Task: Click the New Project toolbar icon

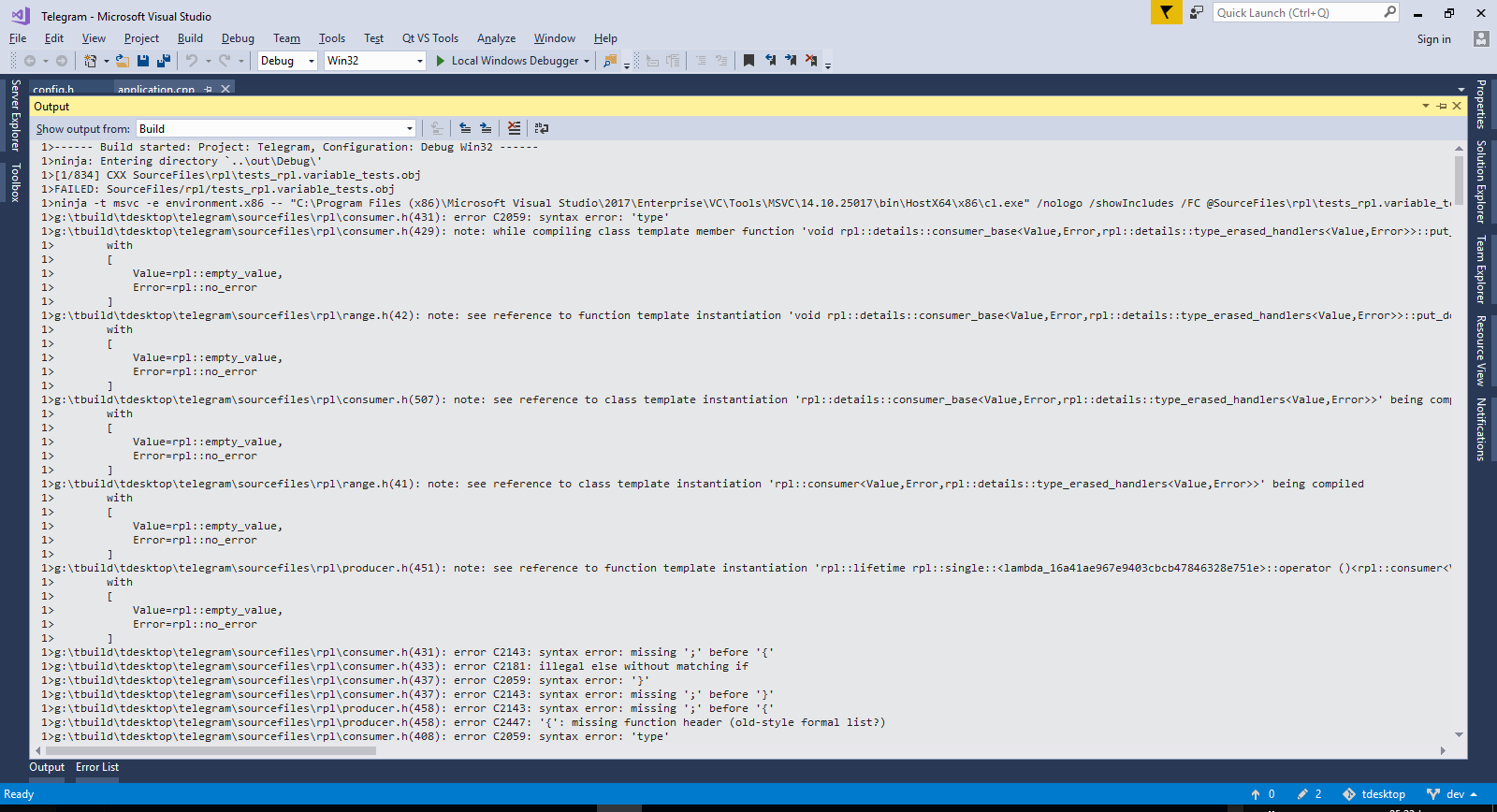Action: (x=90, y=61)
